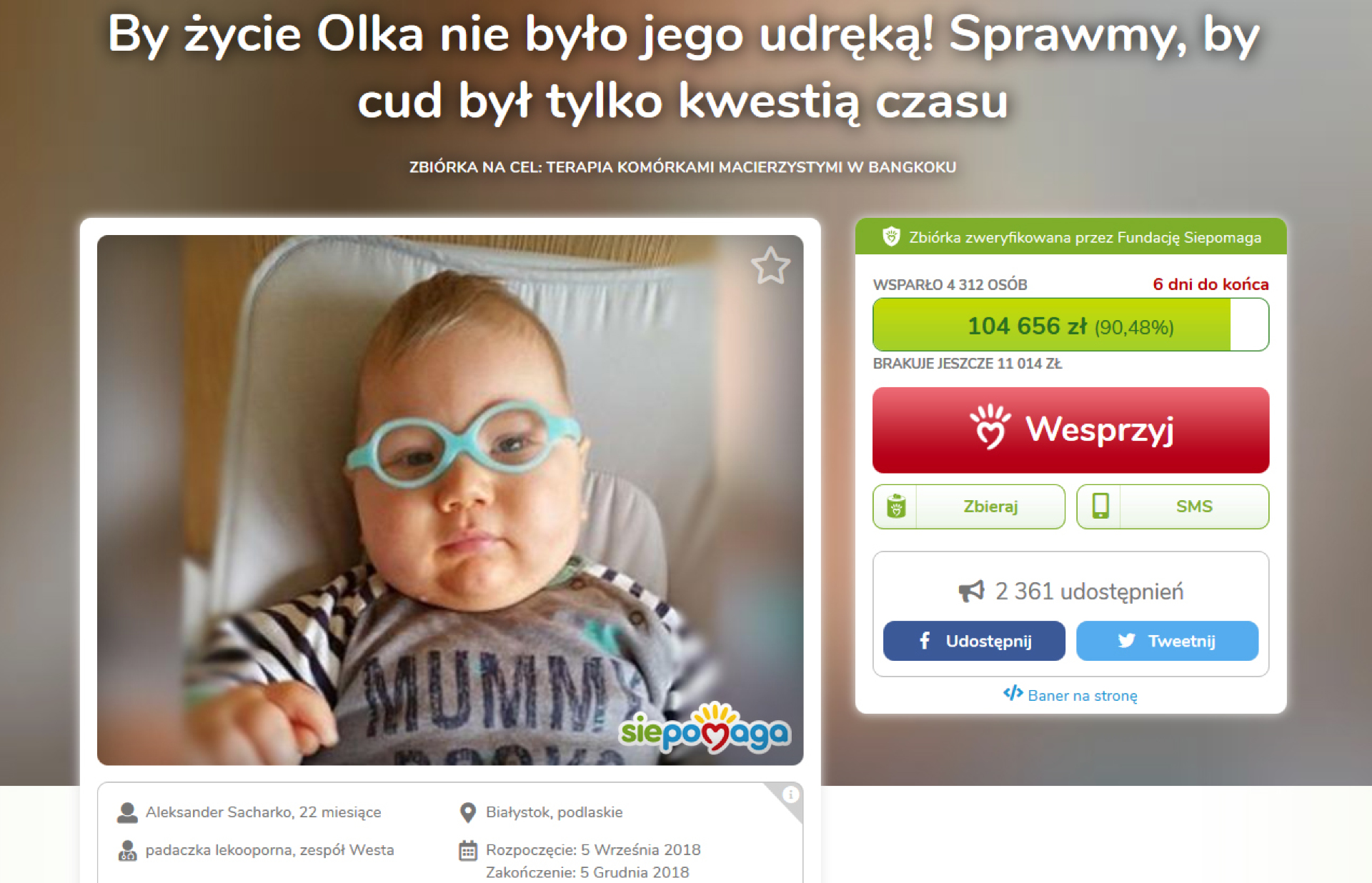Viewport: 1372px width, 883px height.
Task: Click the favorite star icon on photo
Action: (770, 266)
